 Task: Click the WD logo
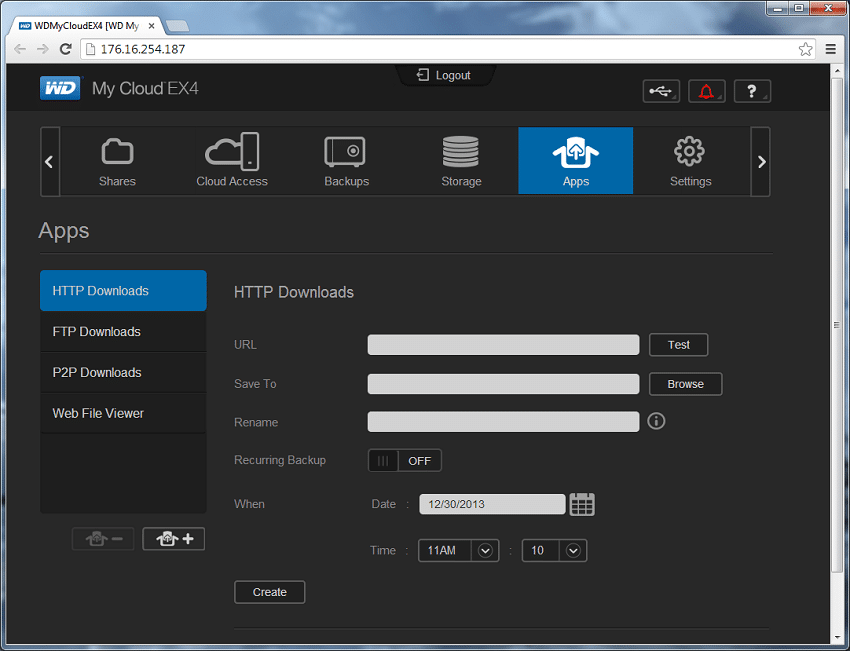point(60,88)
